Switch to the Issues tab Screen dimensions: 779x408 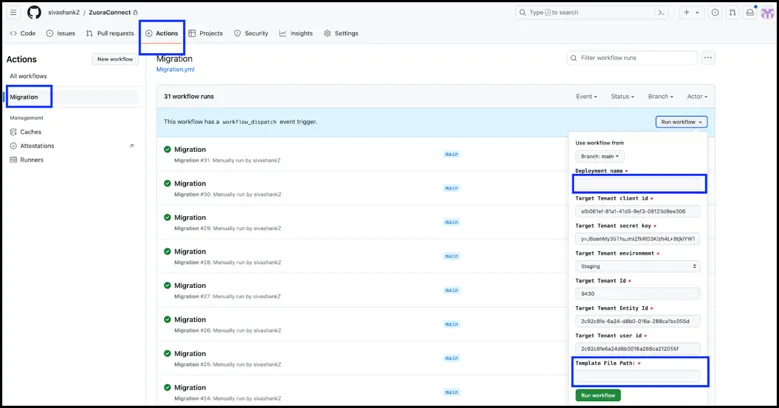pos(61,33)
